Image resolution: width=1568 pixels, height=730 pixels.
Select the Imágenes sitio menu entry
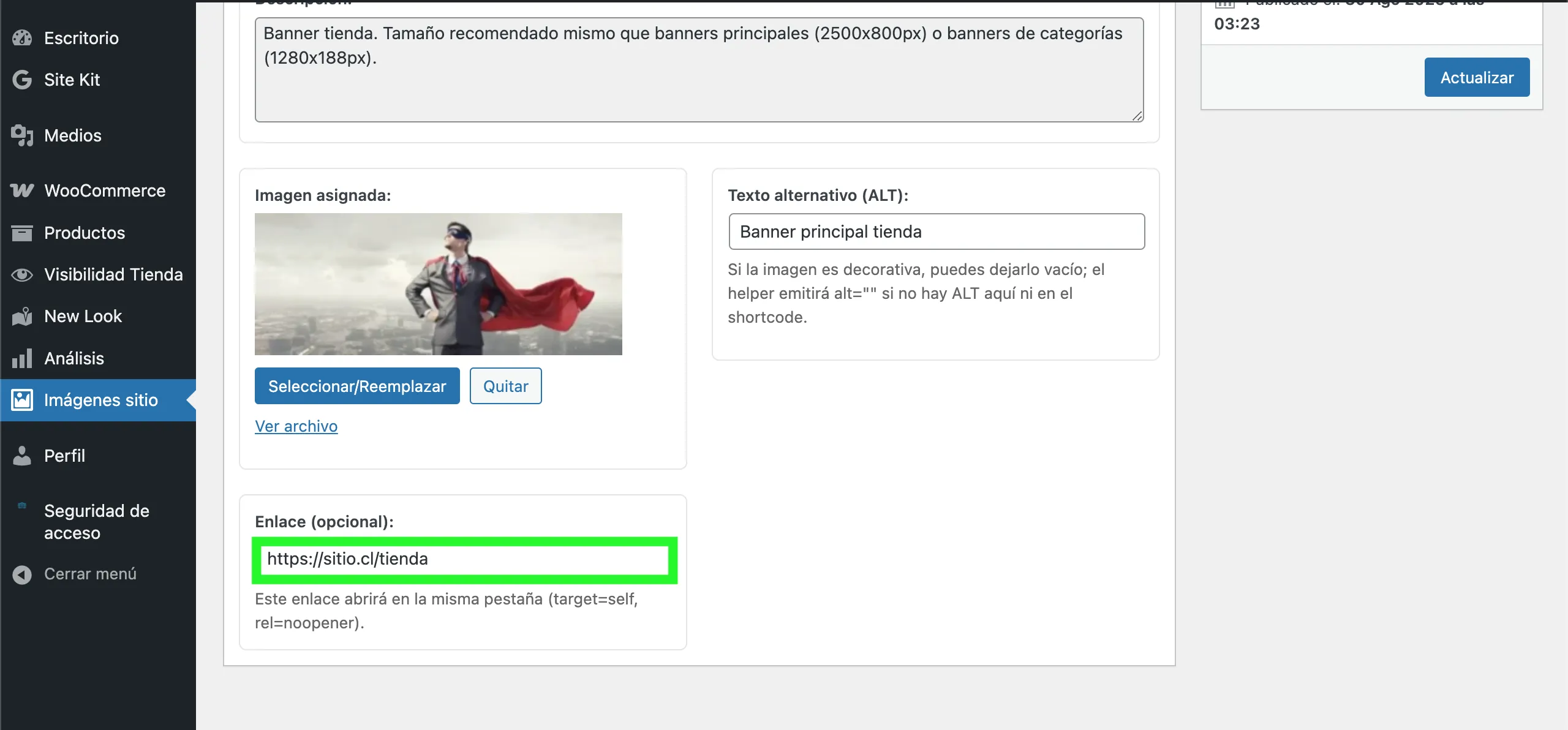click(x=100, y=399)
